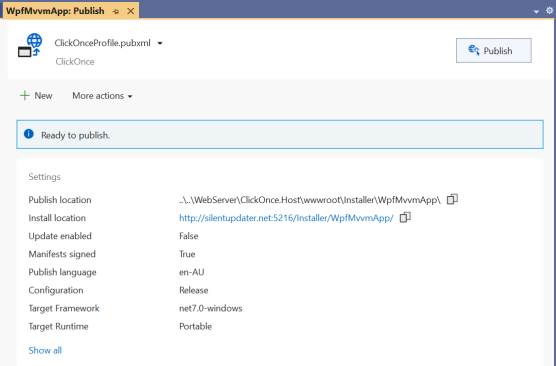This screenshot has width=556, height=366.
Task: Open the silentupdater.net install location link
Action: [286, 218]
